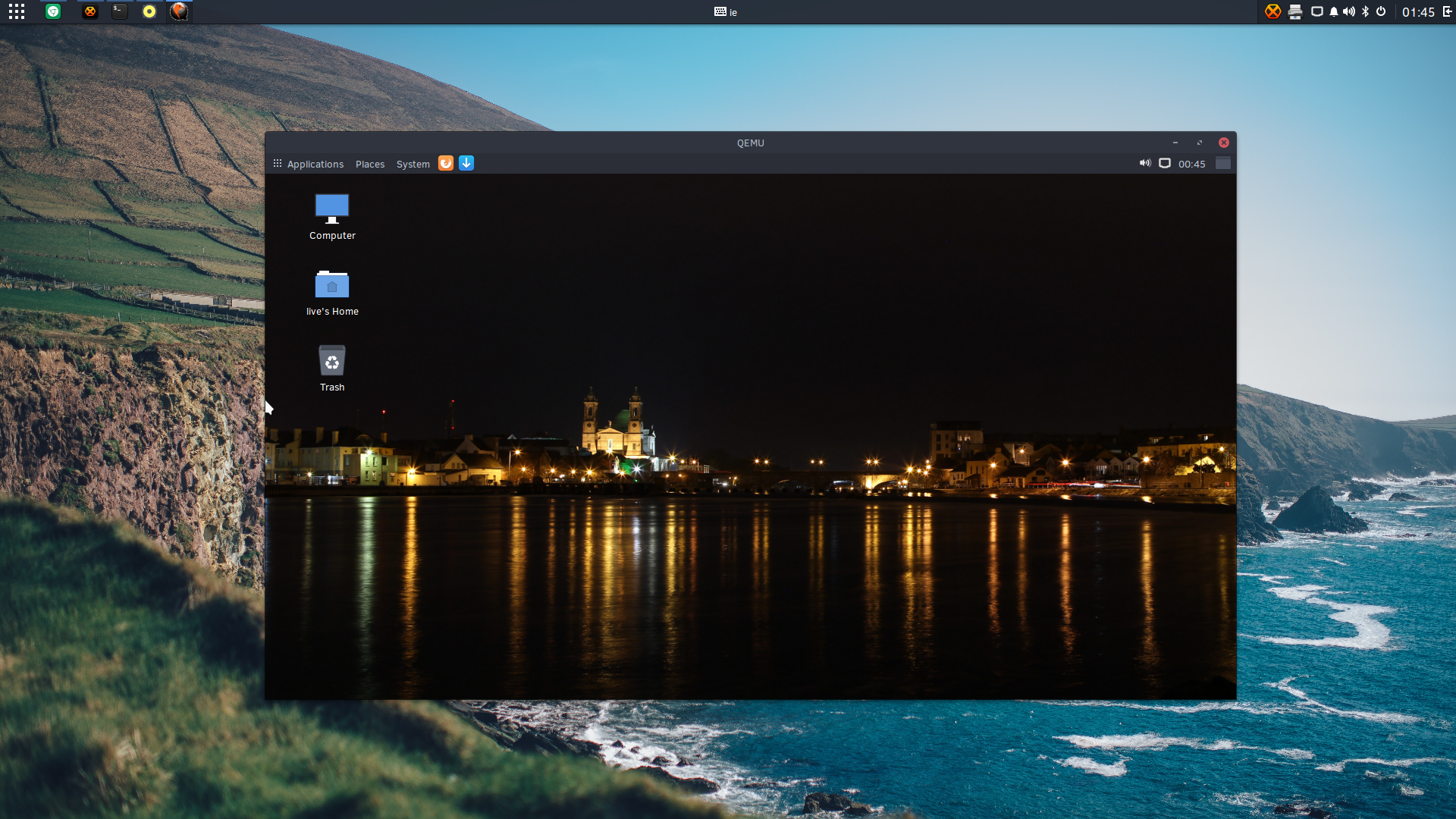
Task: Click the Bluetooth tray icon
Action: click(1366, 11)
